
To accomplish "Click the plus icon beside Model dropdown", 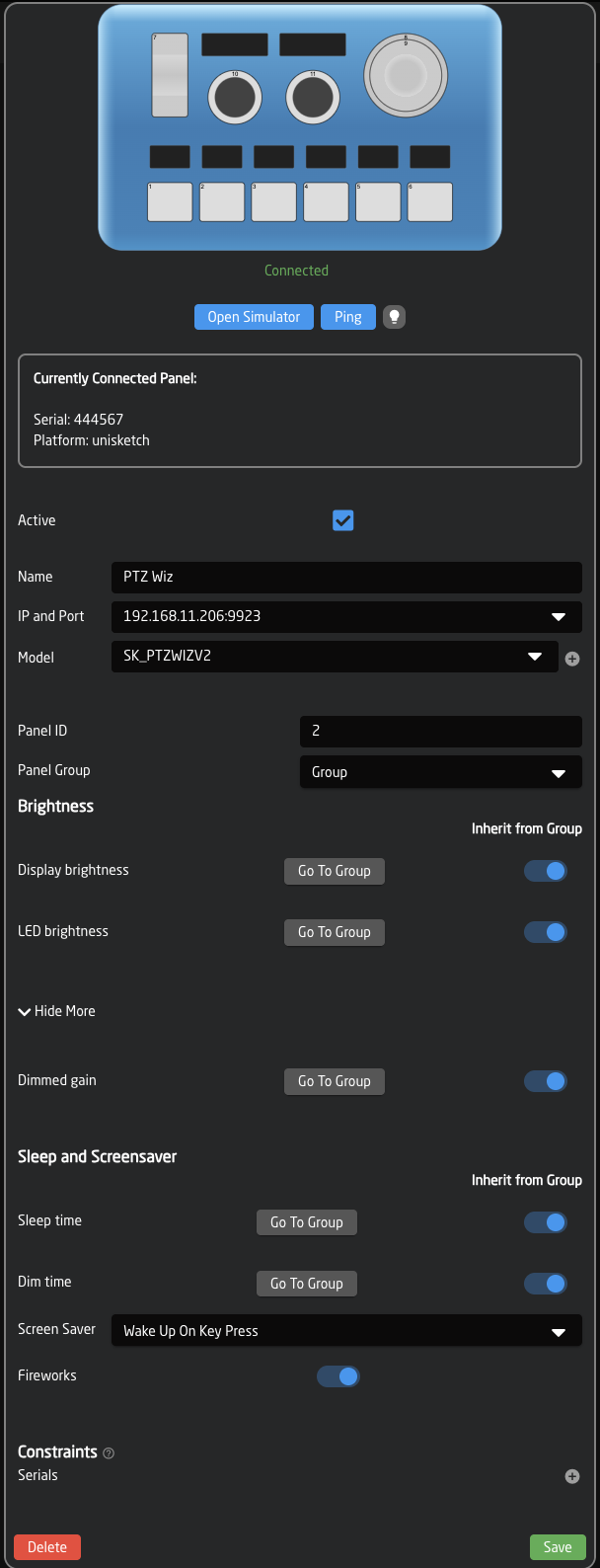I will 572,659.
